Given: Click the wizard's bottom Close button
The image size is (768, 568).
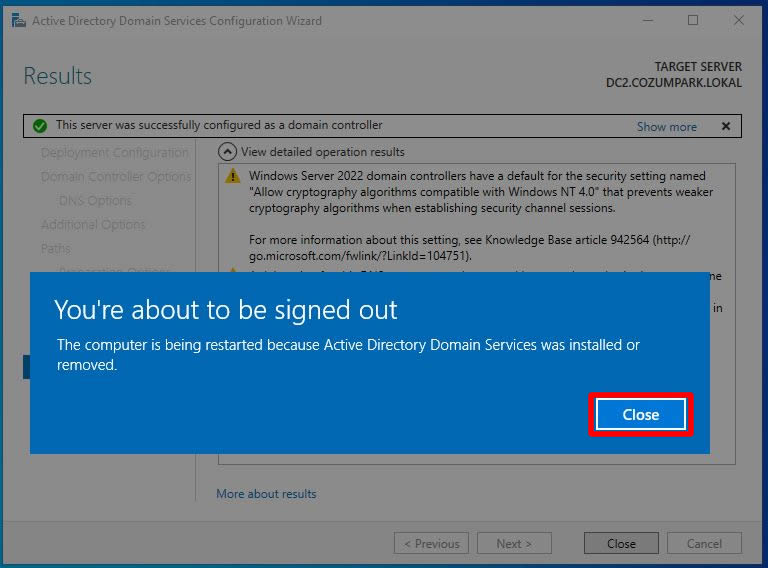Looking at the screenshot, I should [621, 544].
